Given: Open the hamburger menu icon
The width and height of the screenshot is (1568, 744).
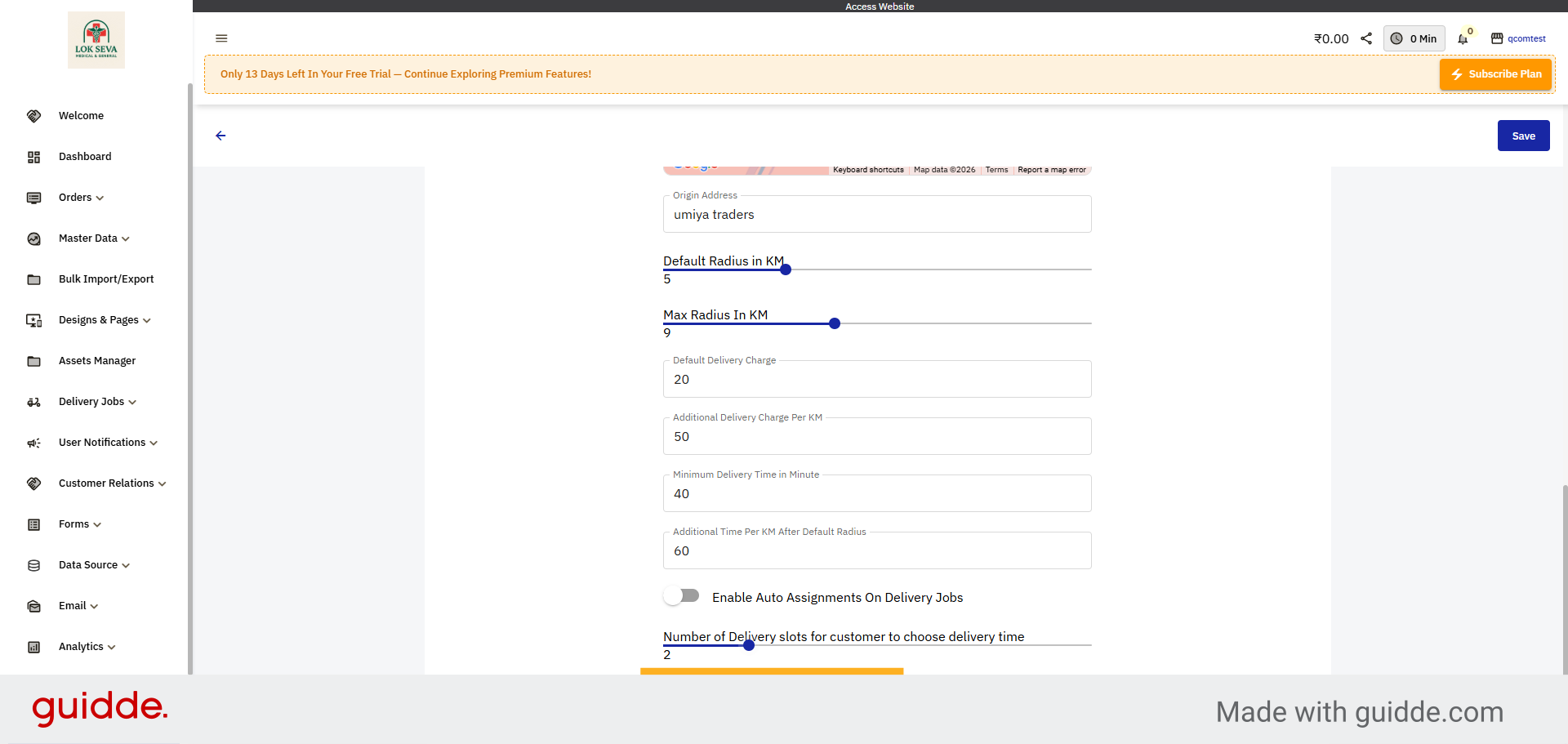Looking at the screenshot, I should coord(221,38).
